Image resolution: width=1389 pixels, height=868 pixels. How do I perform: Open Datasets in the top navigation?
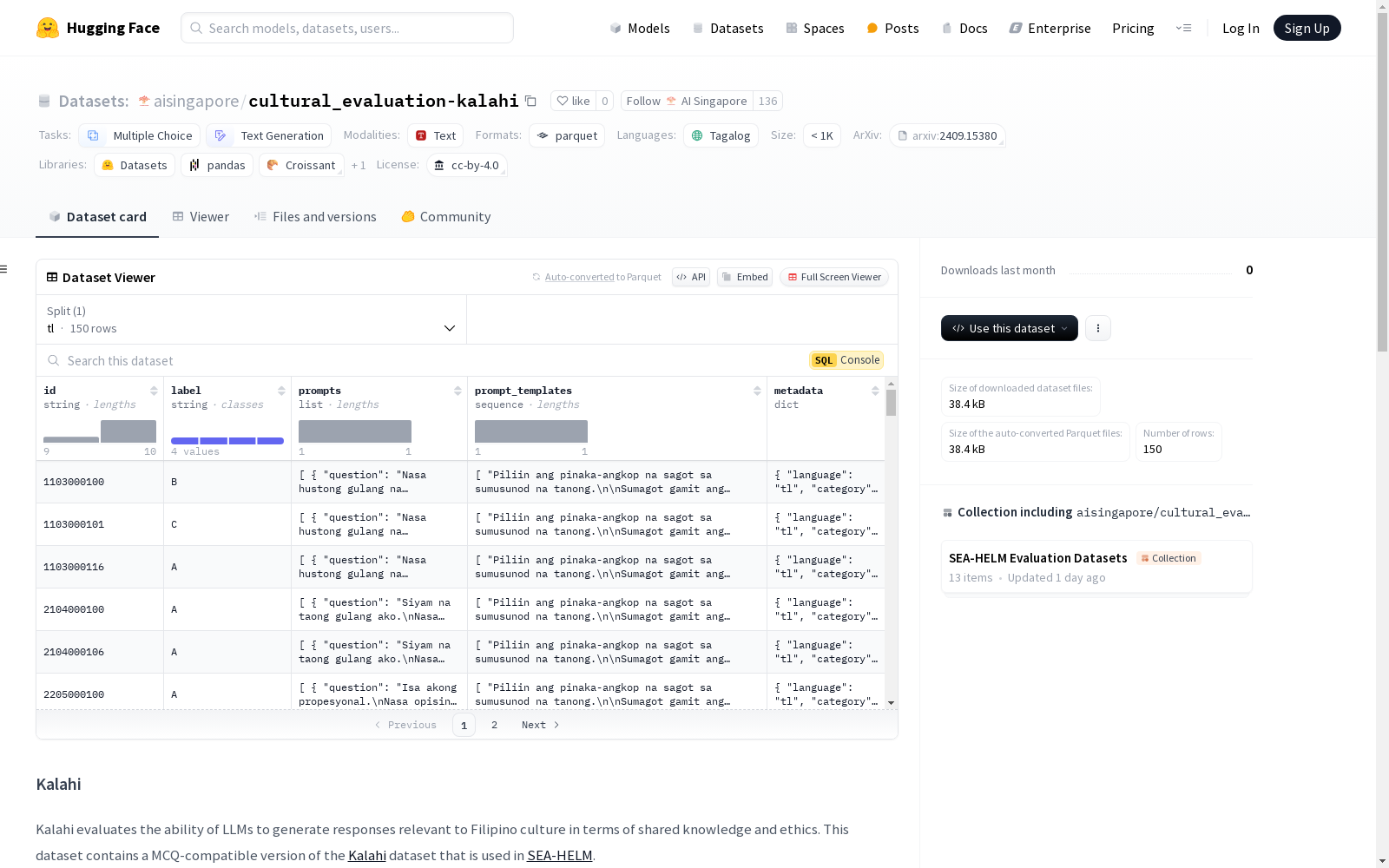click(x=727, y=28)
